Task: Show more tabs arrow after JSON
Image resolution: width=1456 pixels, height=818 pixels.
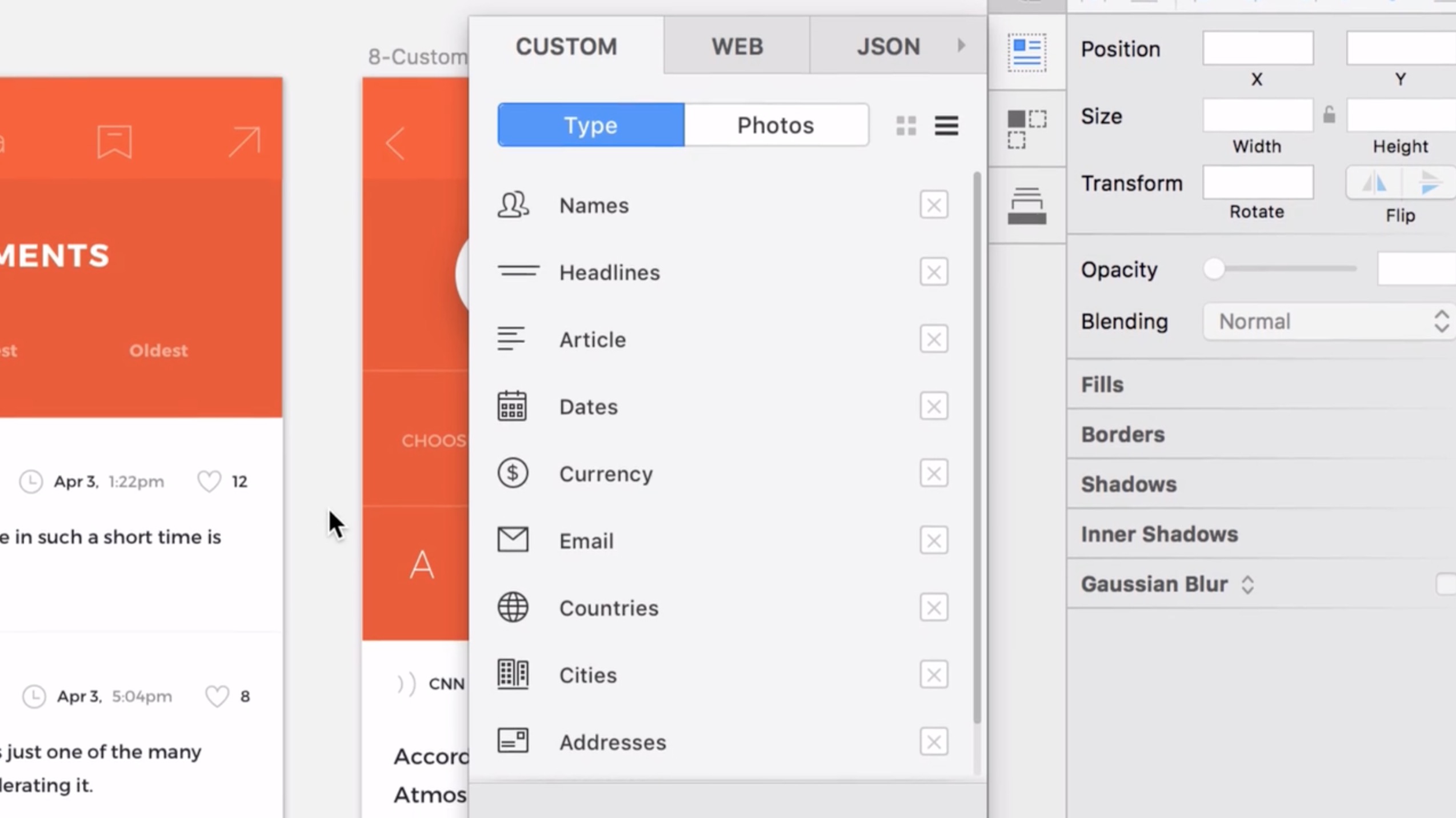Action: (x=961, y=46)
